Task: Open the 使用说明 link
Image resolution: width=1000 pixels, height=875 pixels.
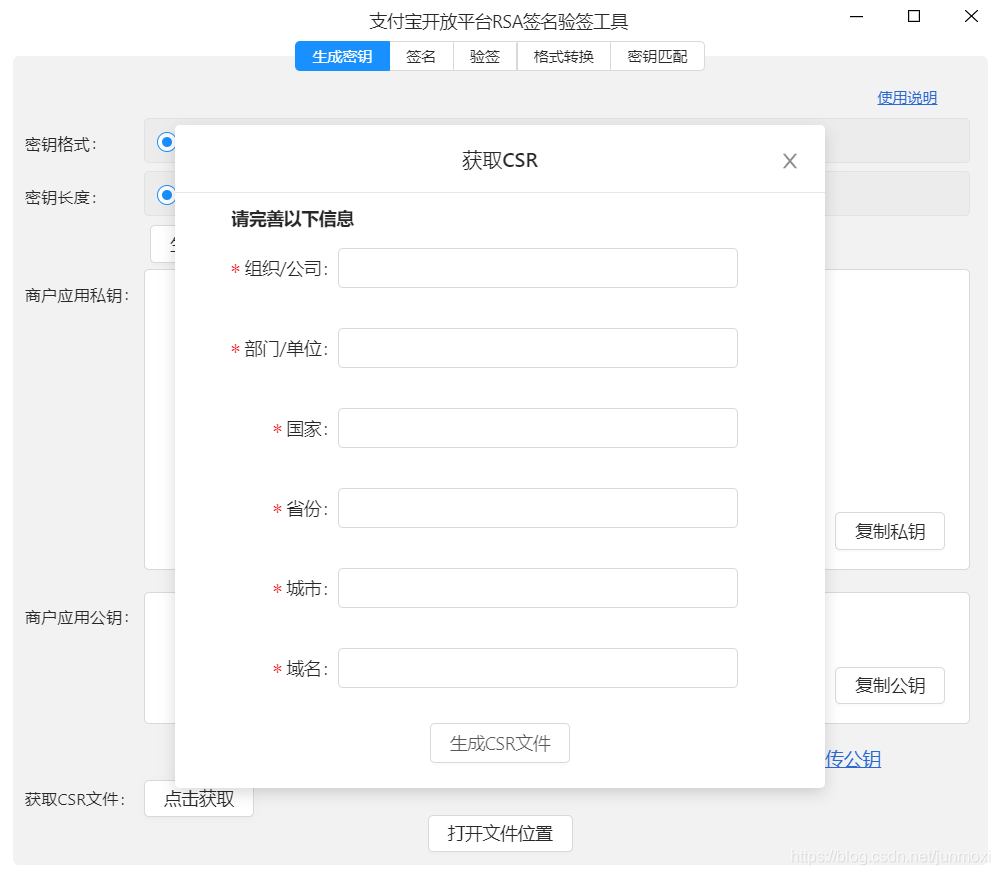Action: pos(906,98)
